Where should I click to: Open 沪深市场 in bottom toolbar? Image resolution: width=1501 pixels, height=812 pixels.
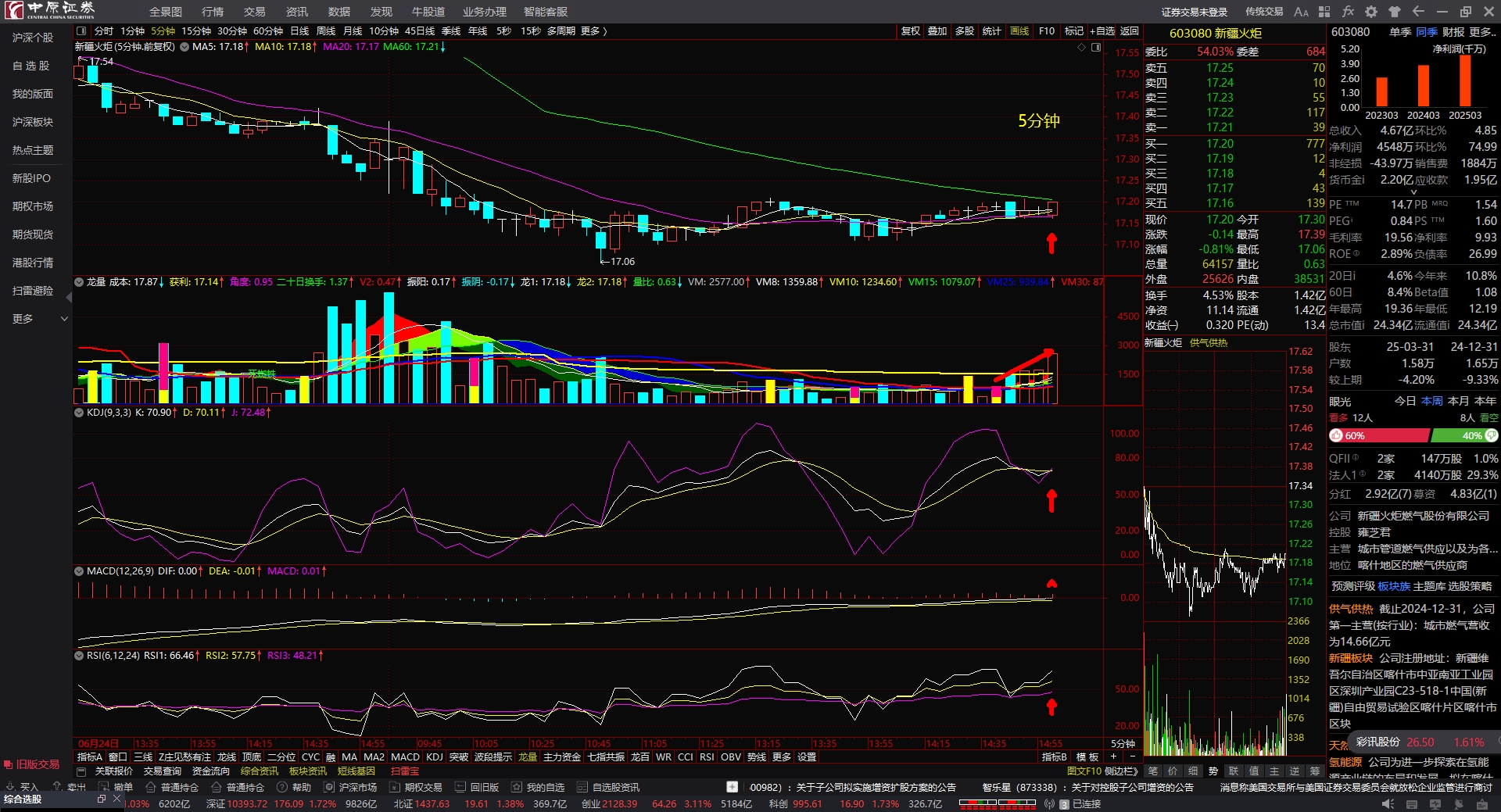(351, 787)
